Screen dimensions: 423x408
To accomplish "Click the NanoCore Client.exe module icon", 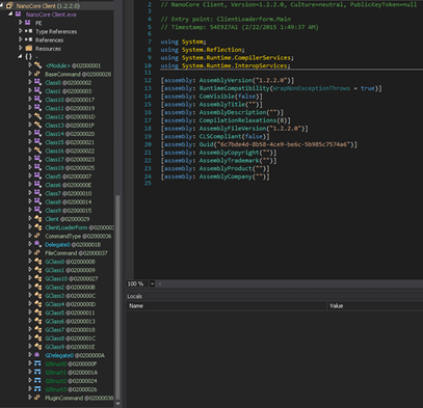I will 18,14.
